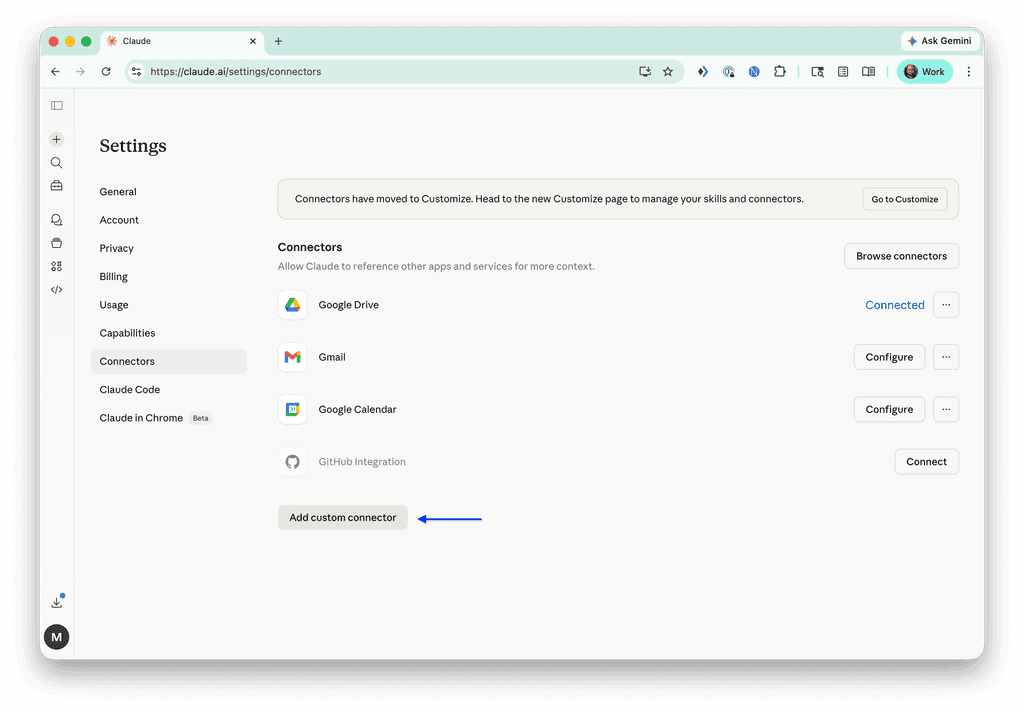The image size is (1024, 712).
Task: Connect the GitHub Integration
Action: click(926, 462)
